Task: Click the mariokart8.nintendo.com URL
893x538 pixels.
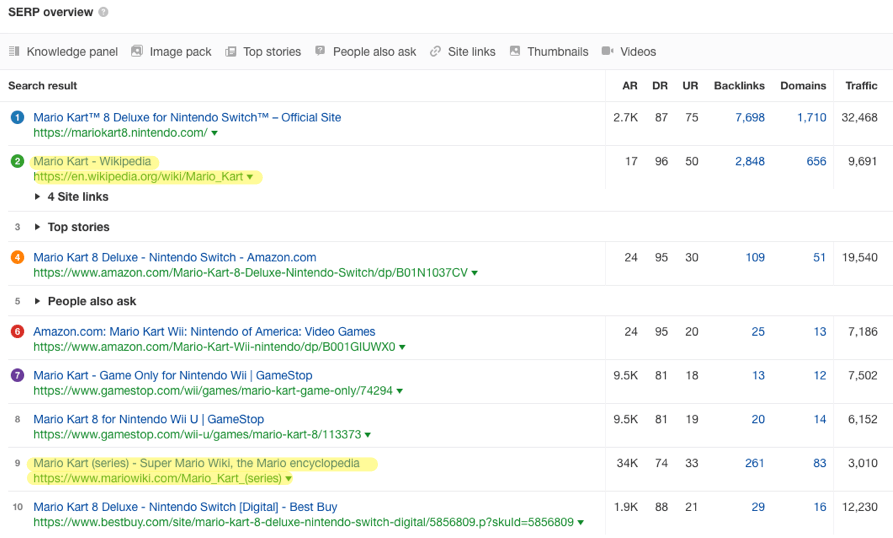Action: click(120, 133)
